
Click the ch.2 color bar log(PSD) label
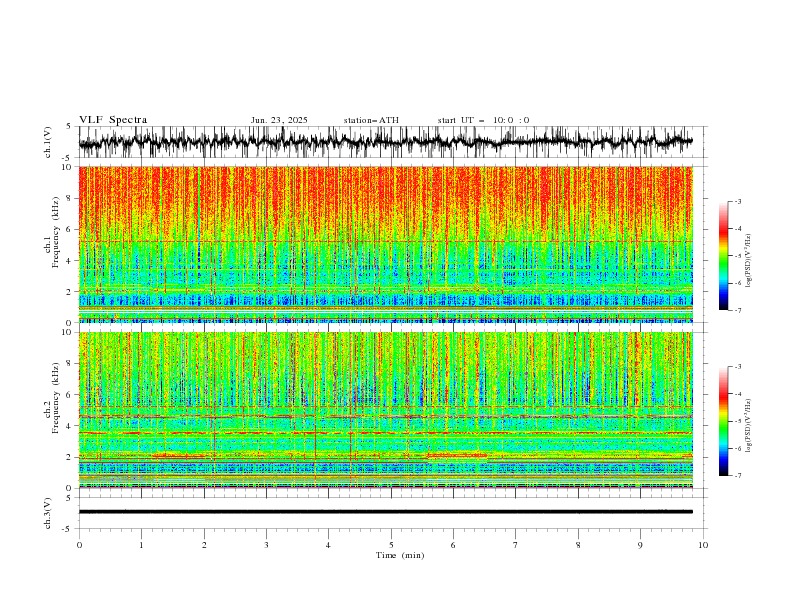[x=749, y=425]
